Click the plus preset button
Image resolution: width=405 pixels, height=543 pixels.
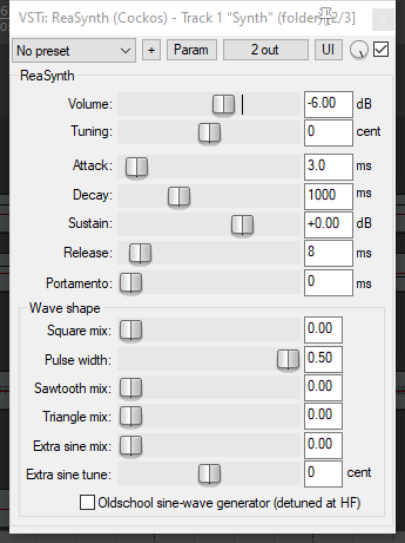[151, 50]
